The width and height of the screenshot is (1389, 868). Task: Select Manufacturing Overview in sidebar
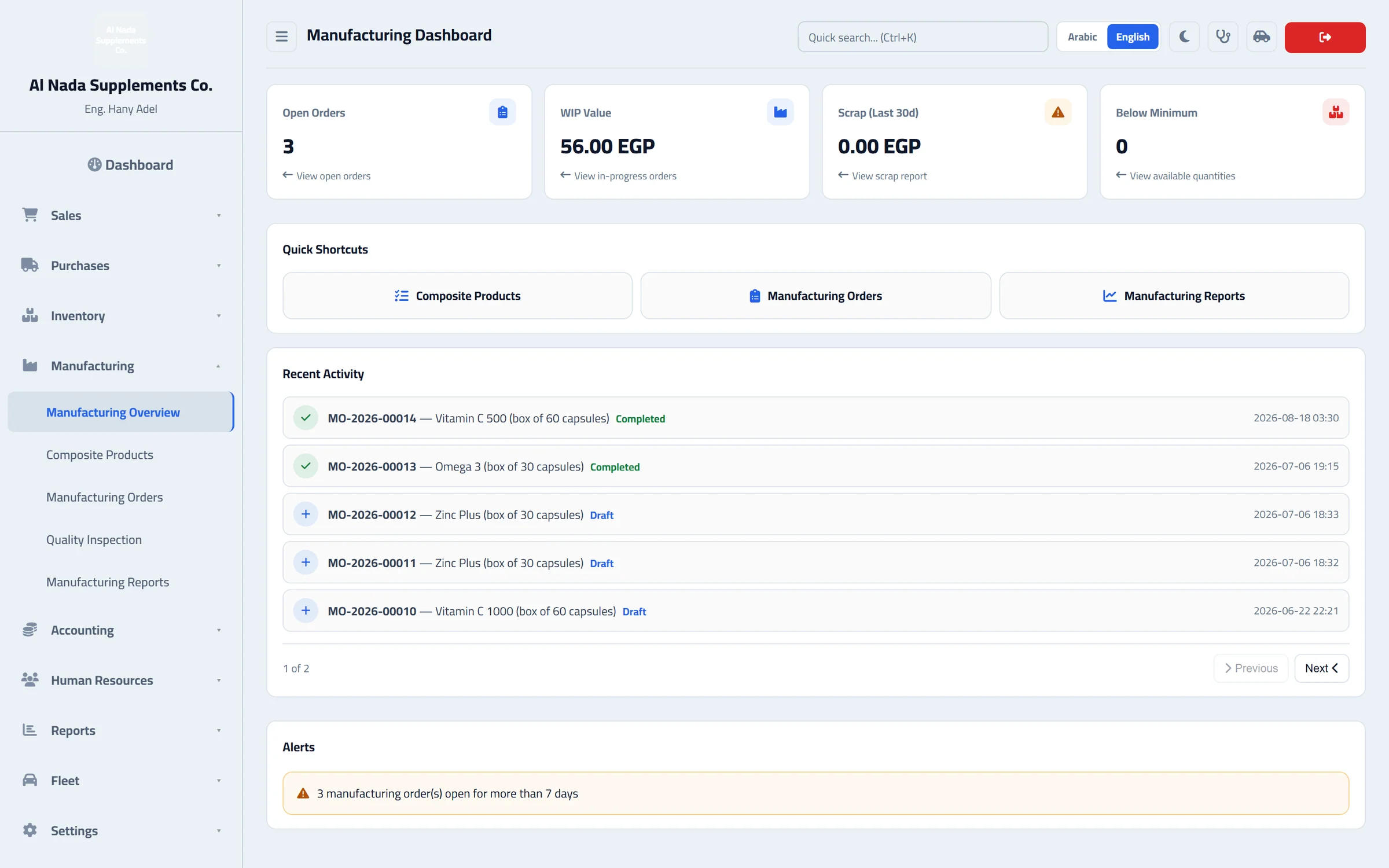(x=121, y=412)
